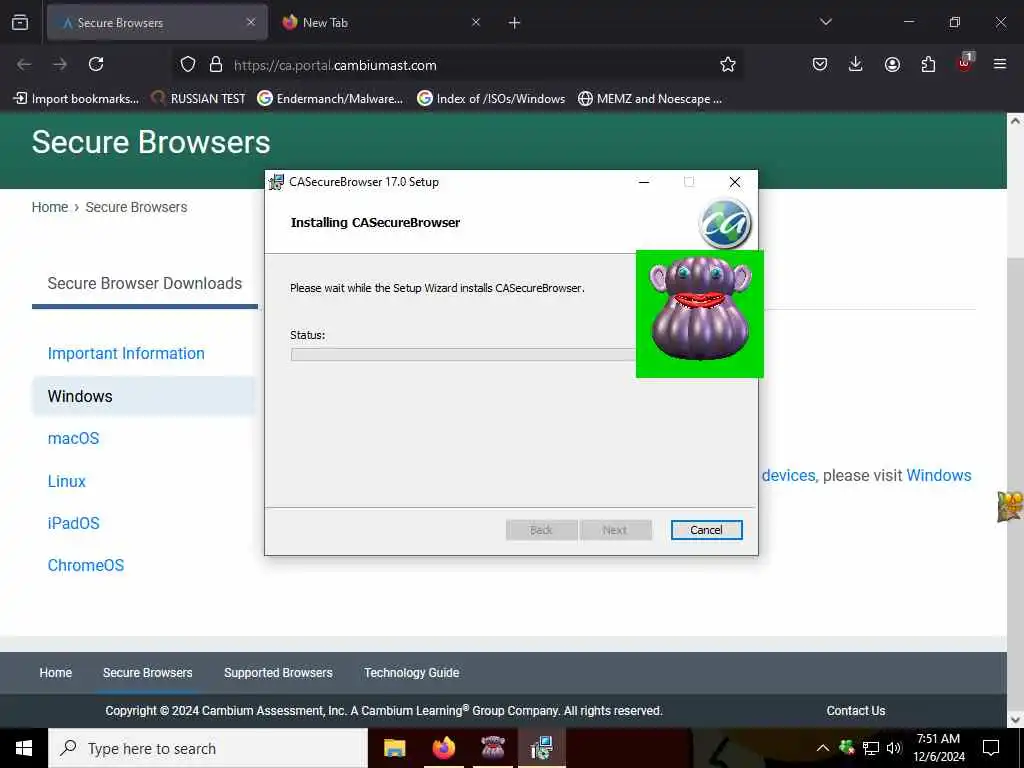The width and height of the screenshot is (1024, 768).
Task: Click the page vertical scrollbar
Action: (1015, 419)
